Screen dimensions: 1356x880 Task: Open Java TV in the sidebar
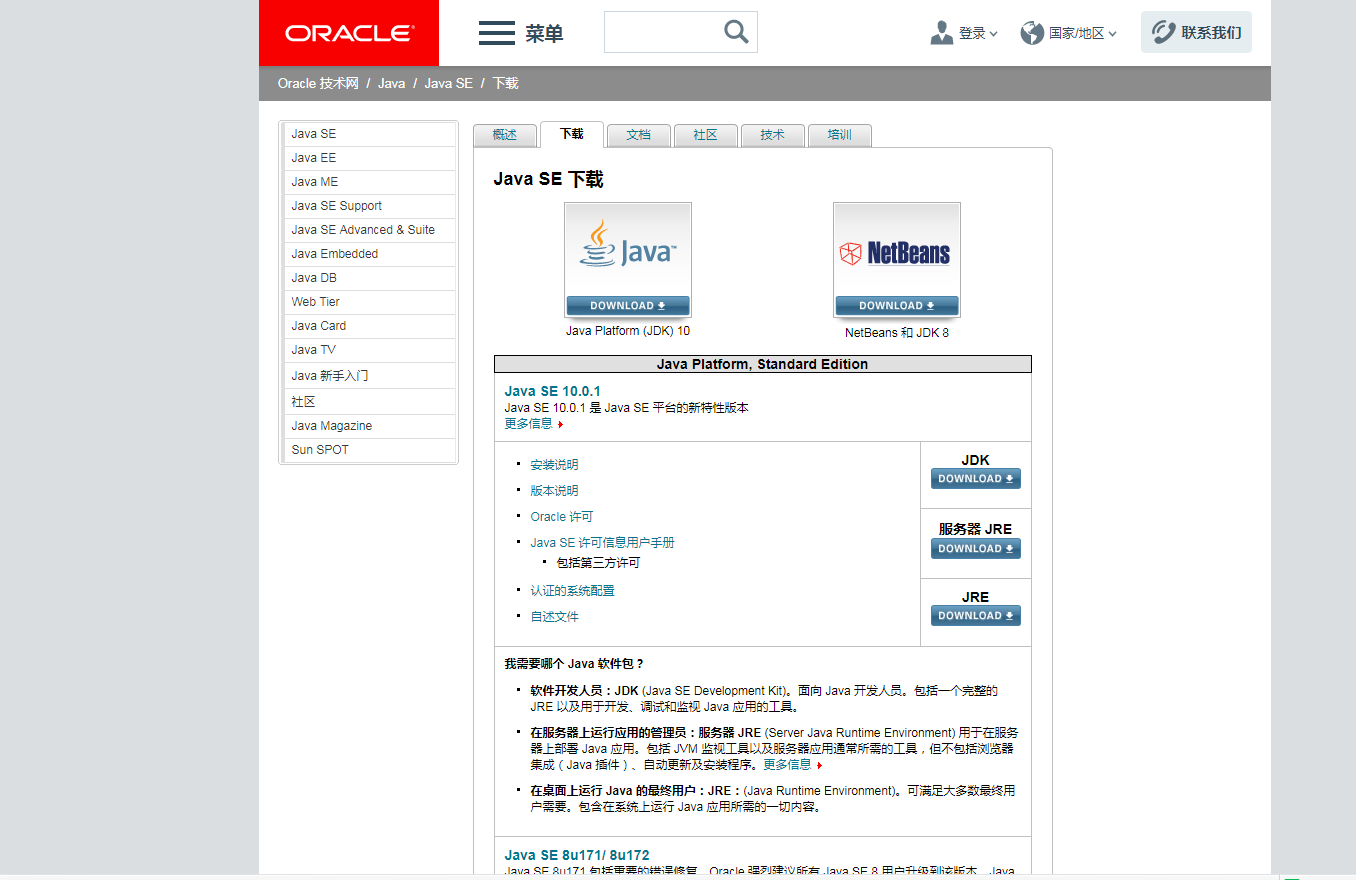click(369, 350)
